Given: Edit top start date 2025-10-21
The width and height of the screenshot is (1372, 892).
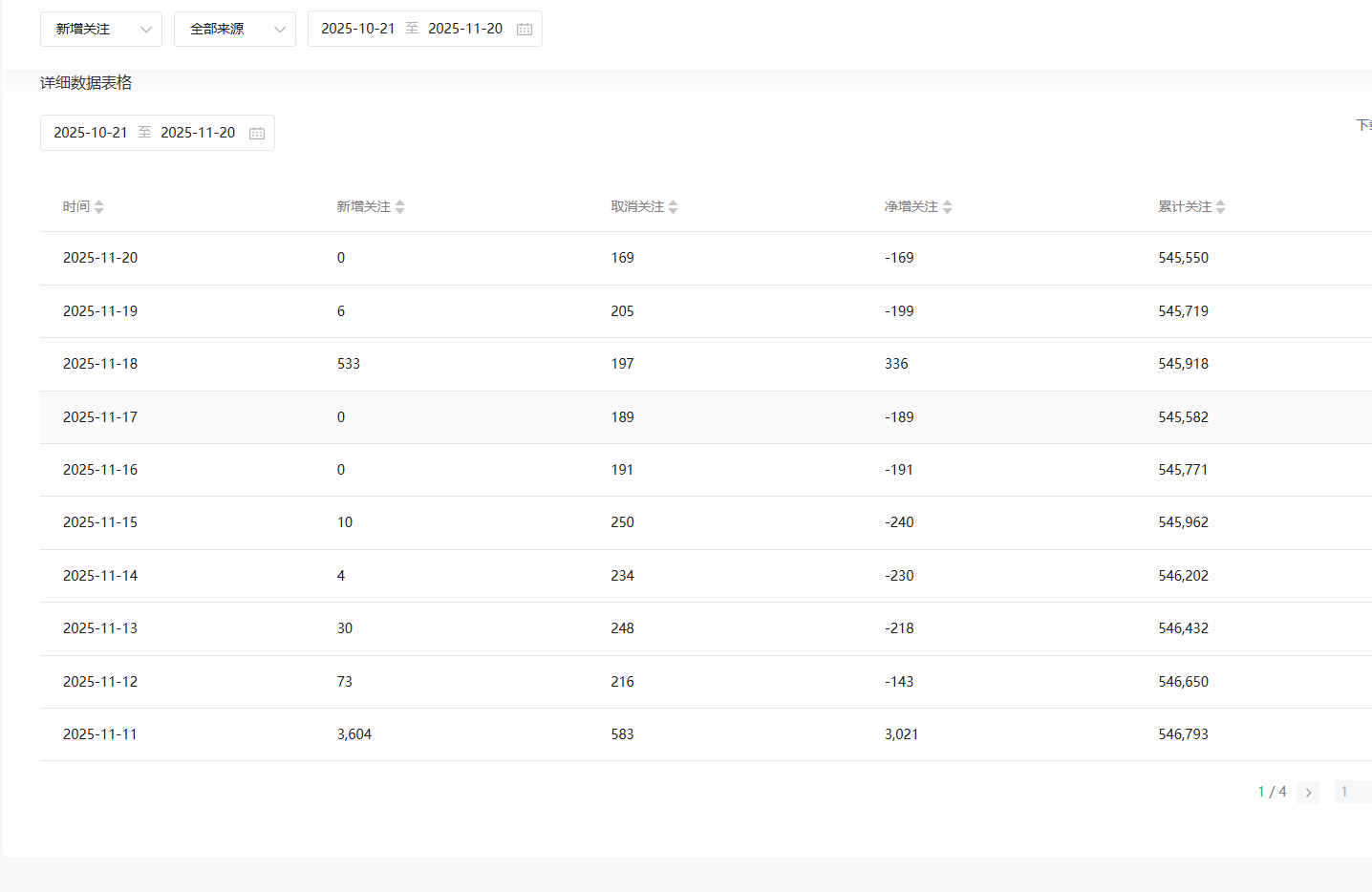Looking at the screenshot, I should tap(357, 29).
